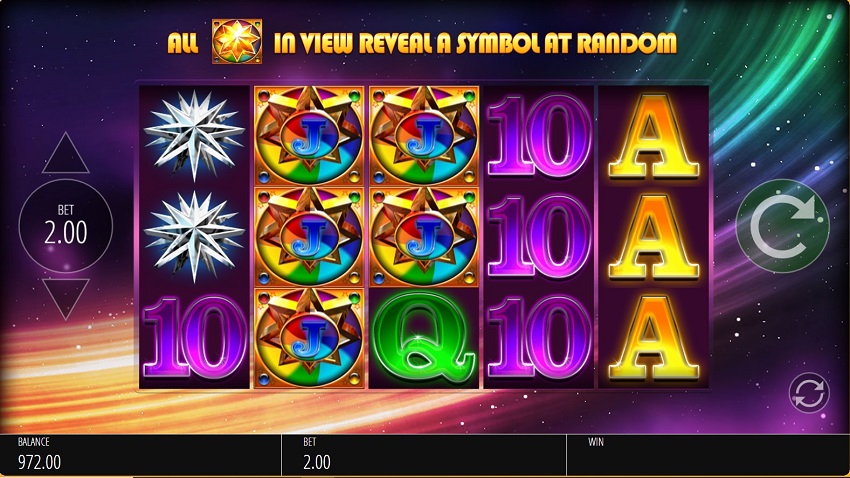This screenshot has width=850, height=478.
Task: Click the top rainbow J symbol on reel two
Action: [x=309, y=135]
